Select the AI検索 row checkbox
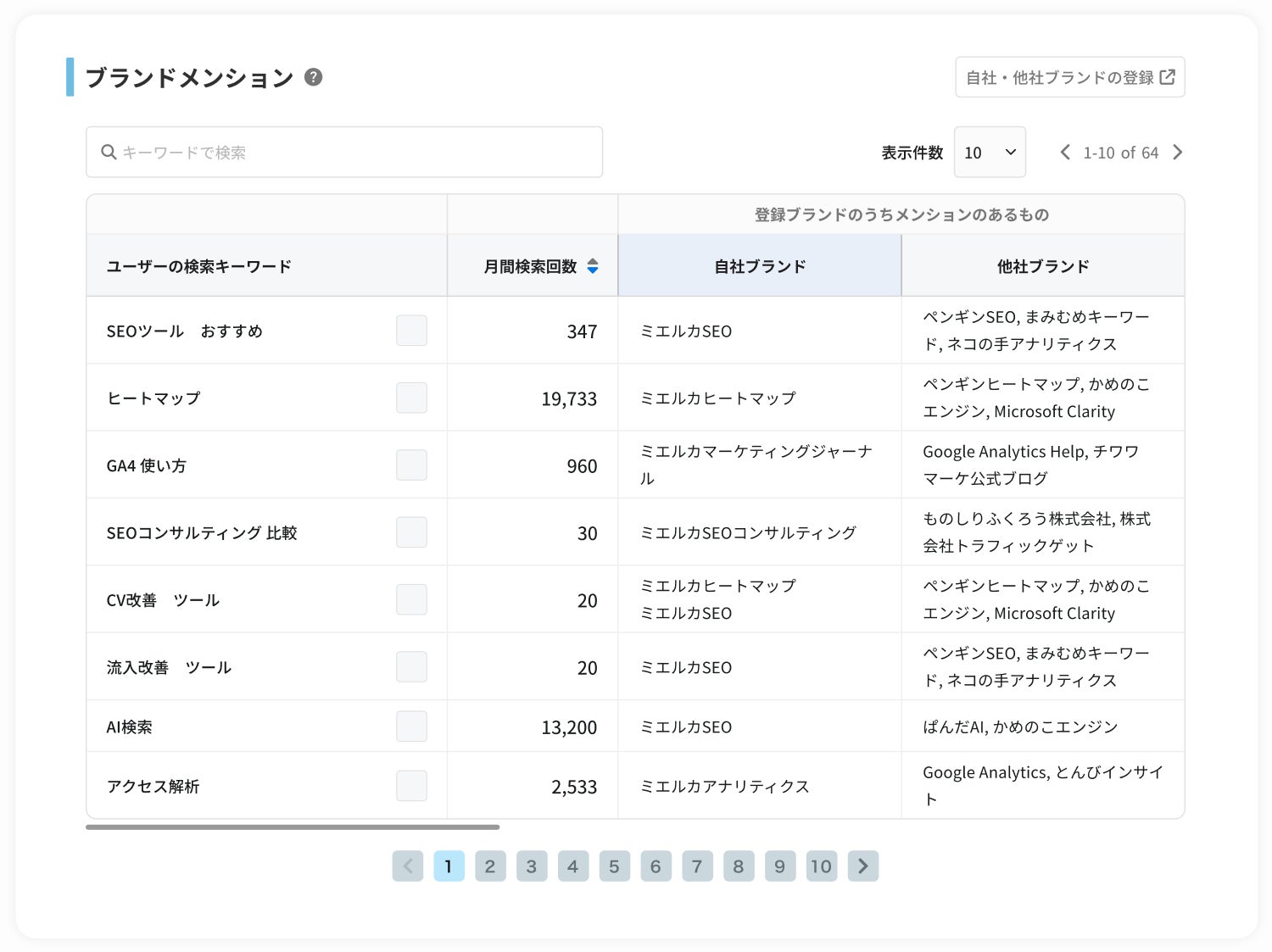The width and height of the screenshot is (1272, 952). 411,727
